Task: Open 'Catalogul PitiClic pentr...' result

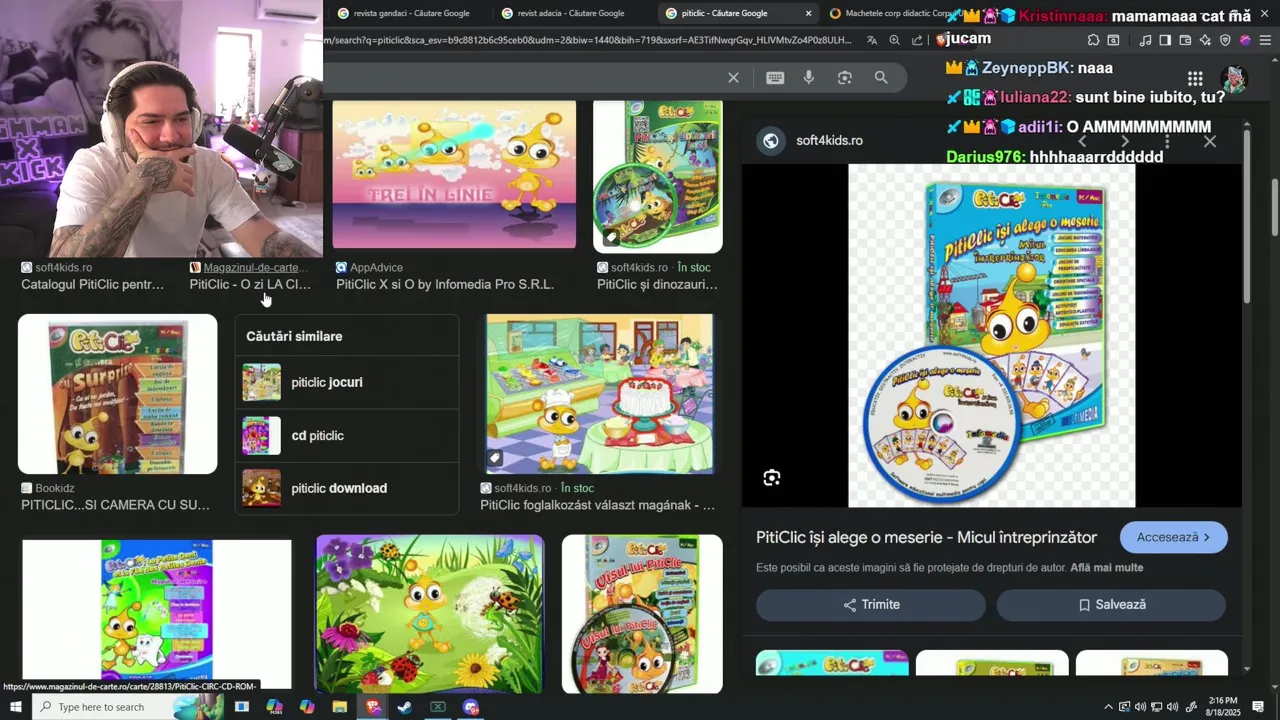Action: click(x=93, y=284)
